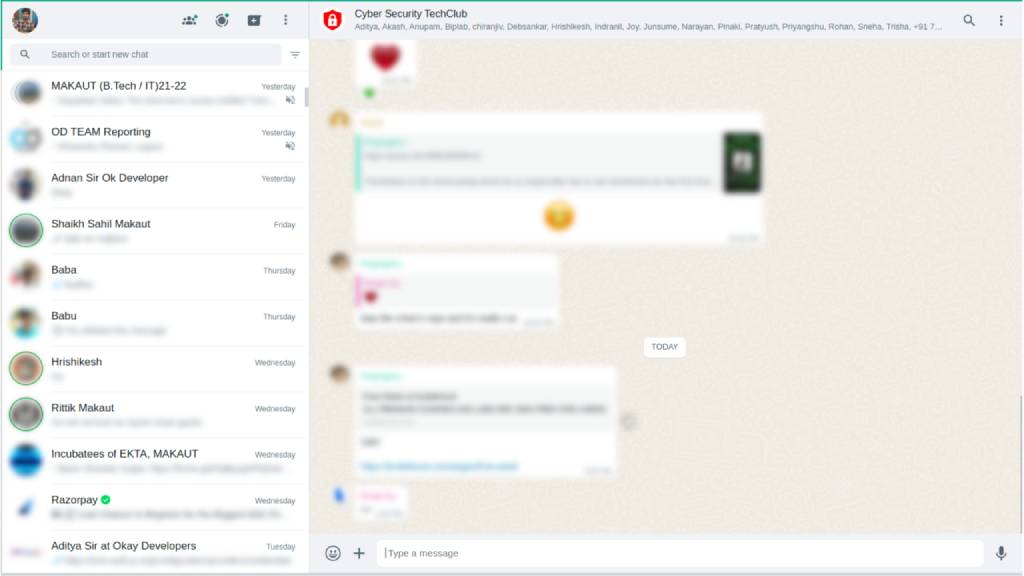Click the Cyber Security TechClub group name
The height and width of the screenshot is (576, 1024).
click(x=411, y=14)
